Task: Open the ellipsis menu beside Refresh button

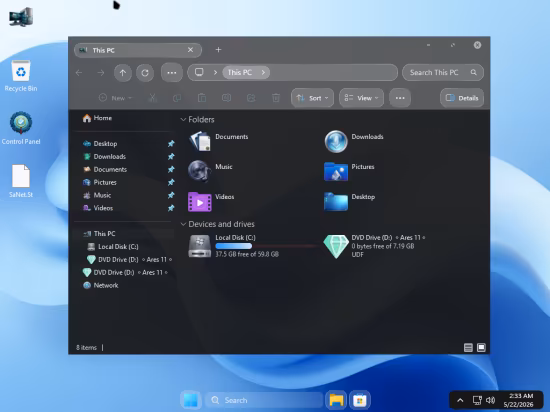Action: tap(172, 73)
